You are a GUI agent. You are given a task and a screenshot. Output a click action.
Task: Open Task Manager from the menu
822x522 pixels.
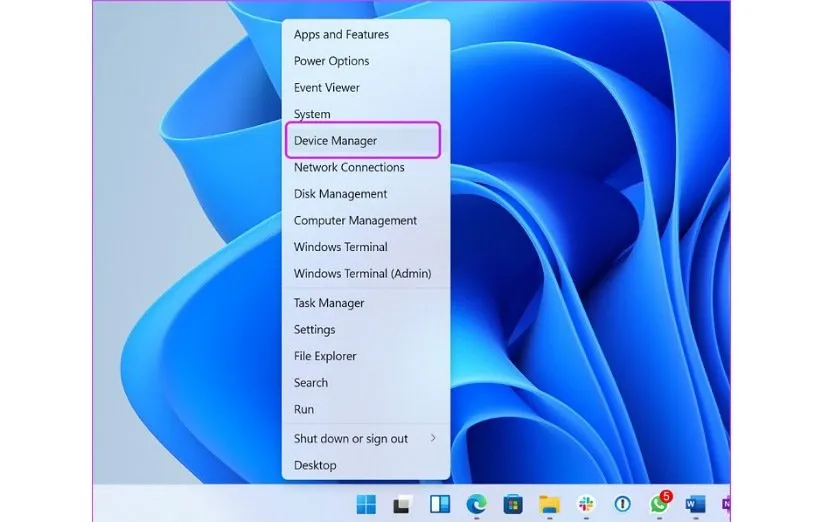click(x=328, y=303)
